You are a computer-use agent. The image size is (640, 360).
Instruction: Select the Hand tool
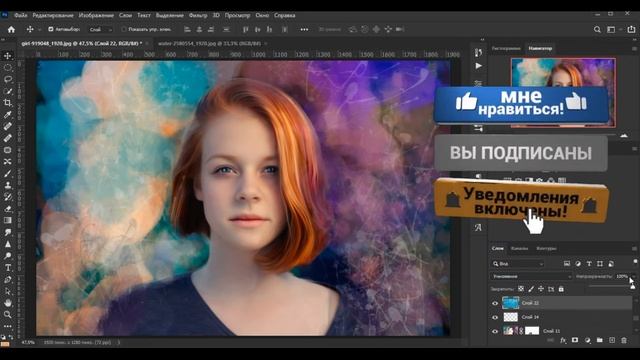(8, 303)
